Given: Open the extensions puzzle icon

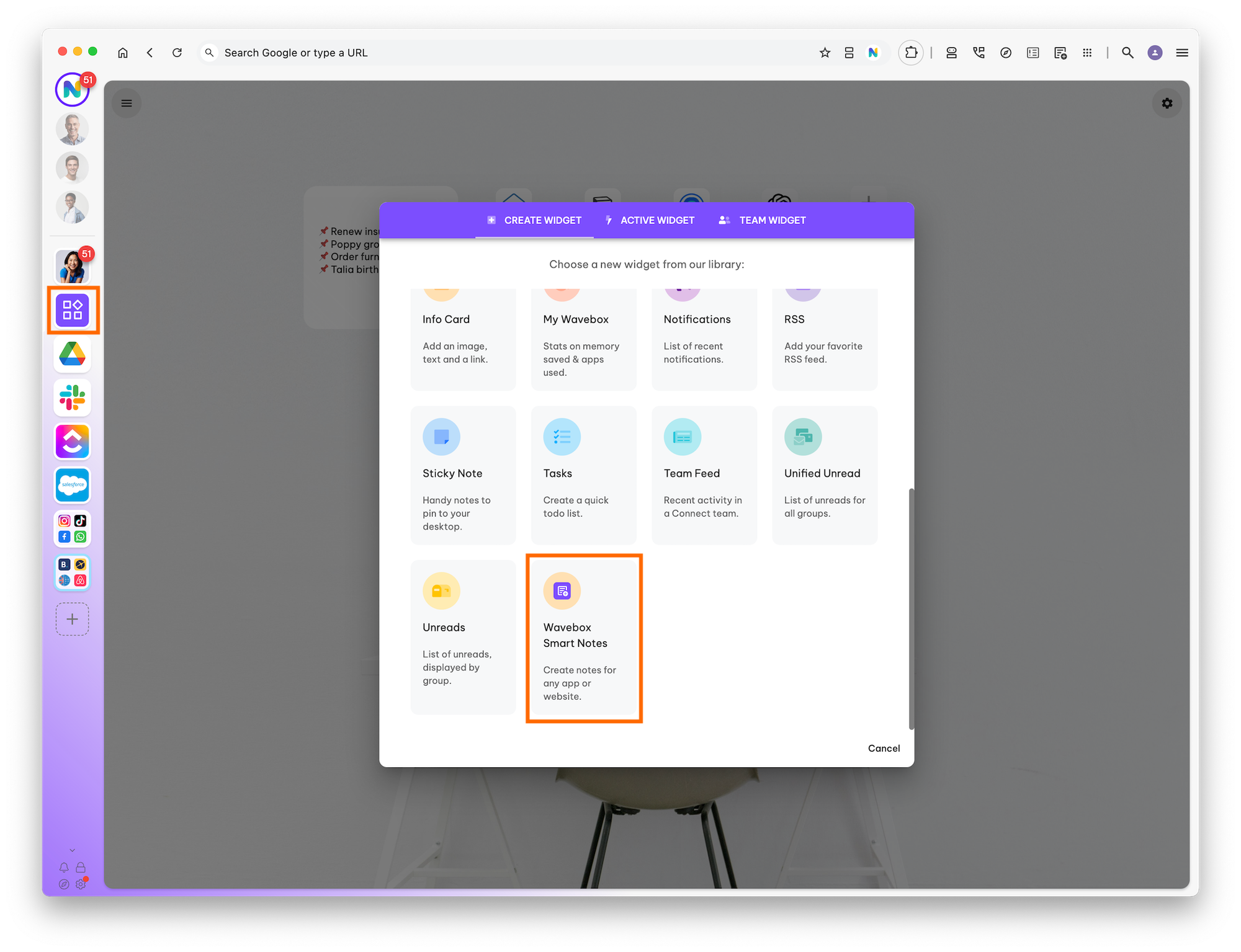Looking at the screenshot, I should point(911,53).
